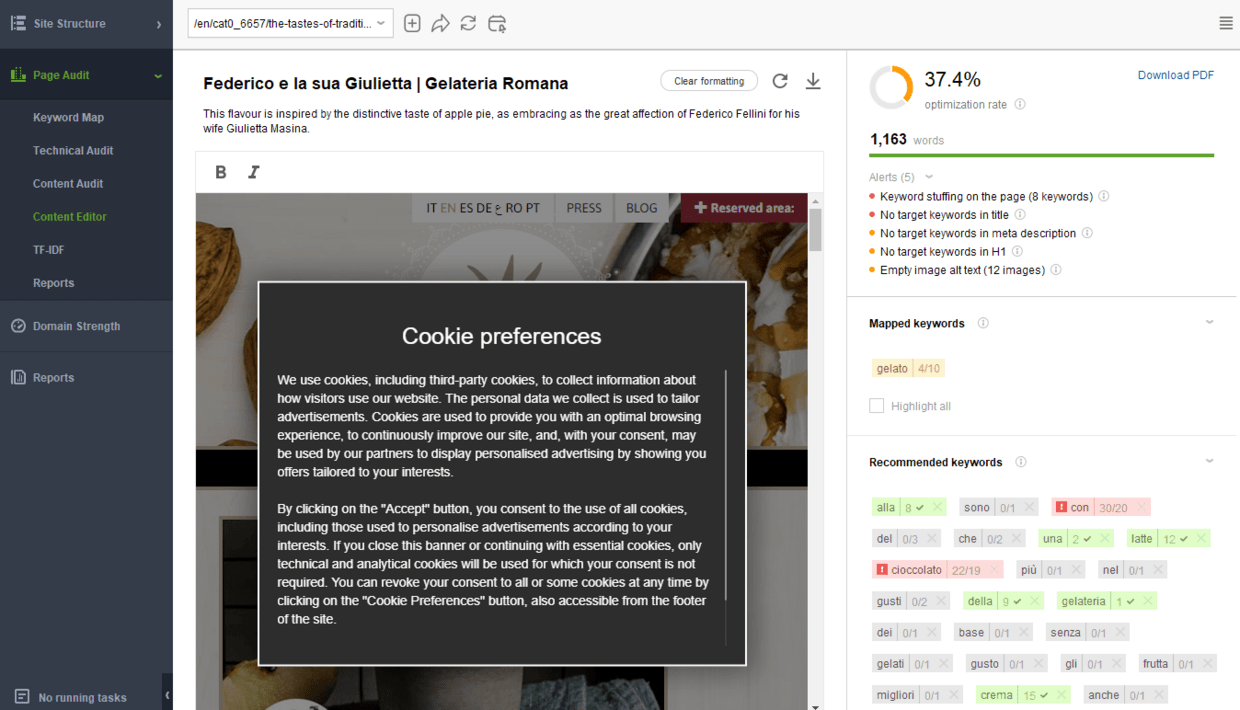Click the Clear formatting button
This screenshot has width=1240, height=710.
tap(709, 81)
